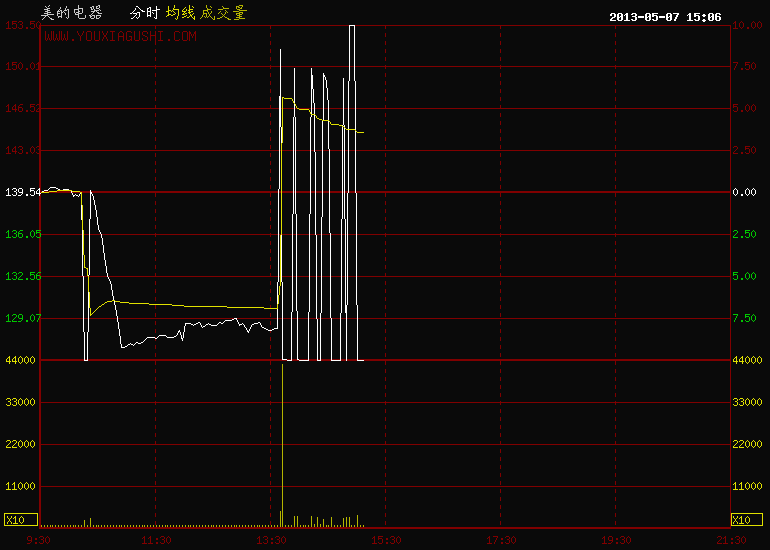This screenshot has width=770, height=550.
Task: Click the 150.01 price axis label
Action: pyautogui.click(x=23, y=66)
